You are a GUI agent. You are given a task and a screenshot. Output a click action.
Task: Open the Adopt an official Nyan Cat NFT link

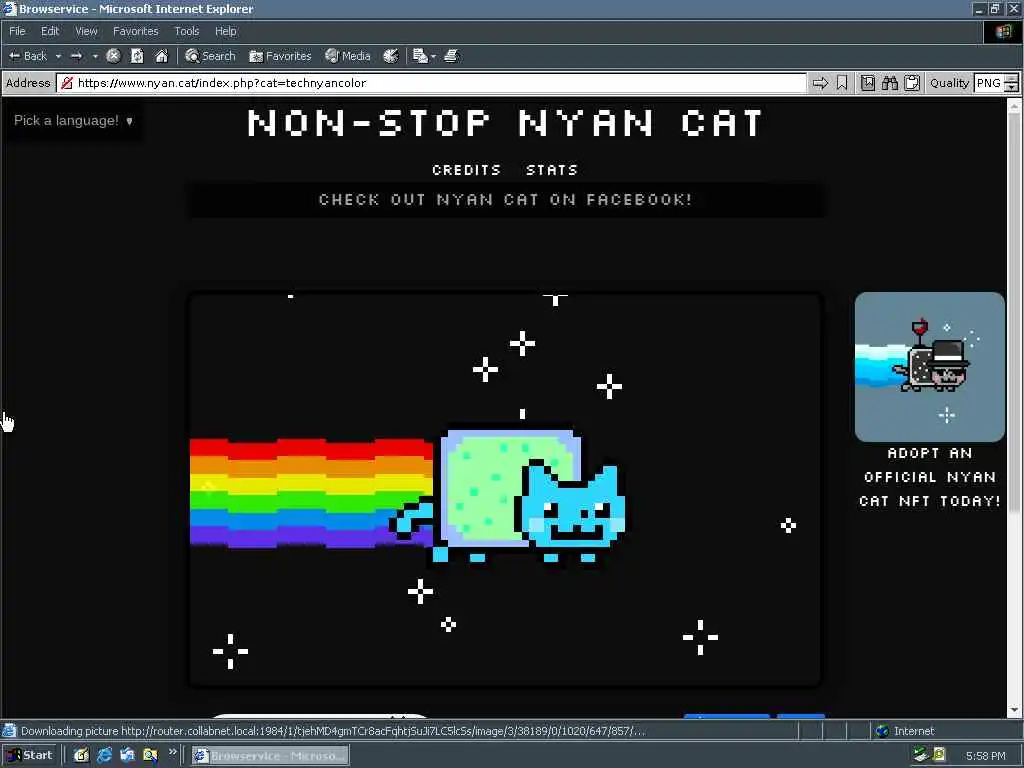coord(929,477)
